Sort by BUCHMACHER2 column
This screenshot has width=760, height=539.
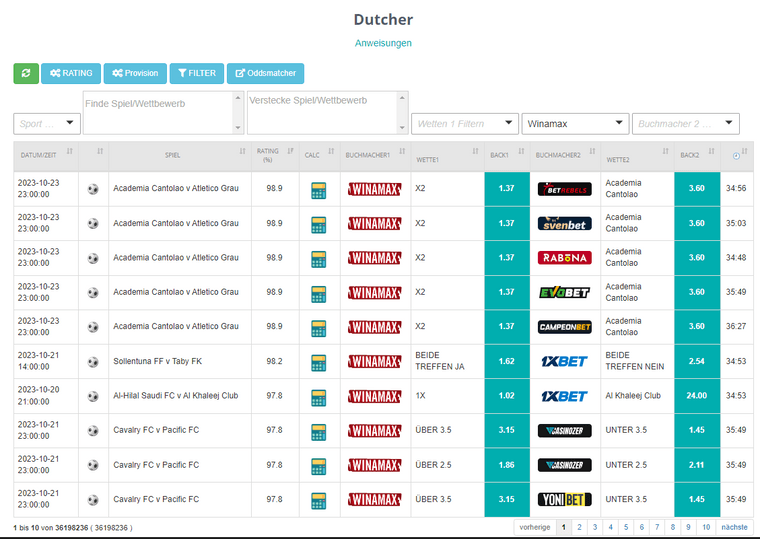coord(565,156)
